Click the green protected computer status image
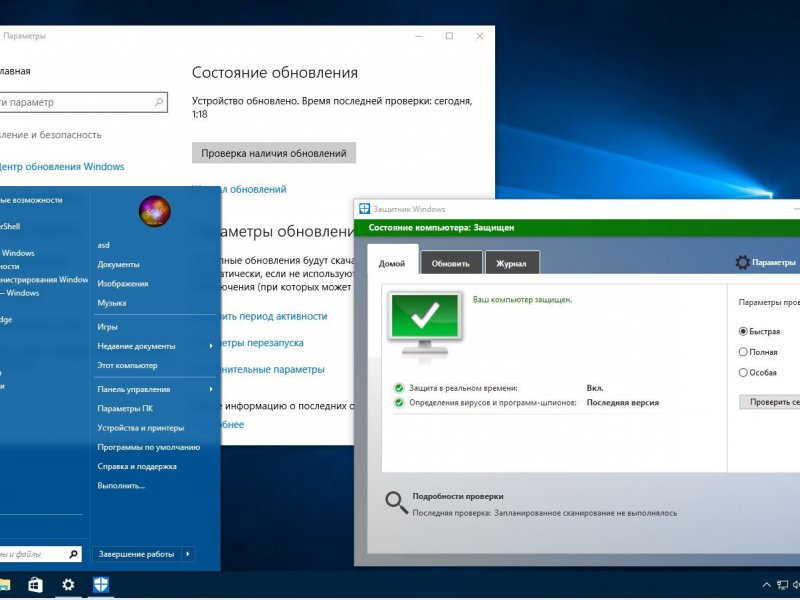This screenshot has height=600, width=800. 424,324
